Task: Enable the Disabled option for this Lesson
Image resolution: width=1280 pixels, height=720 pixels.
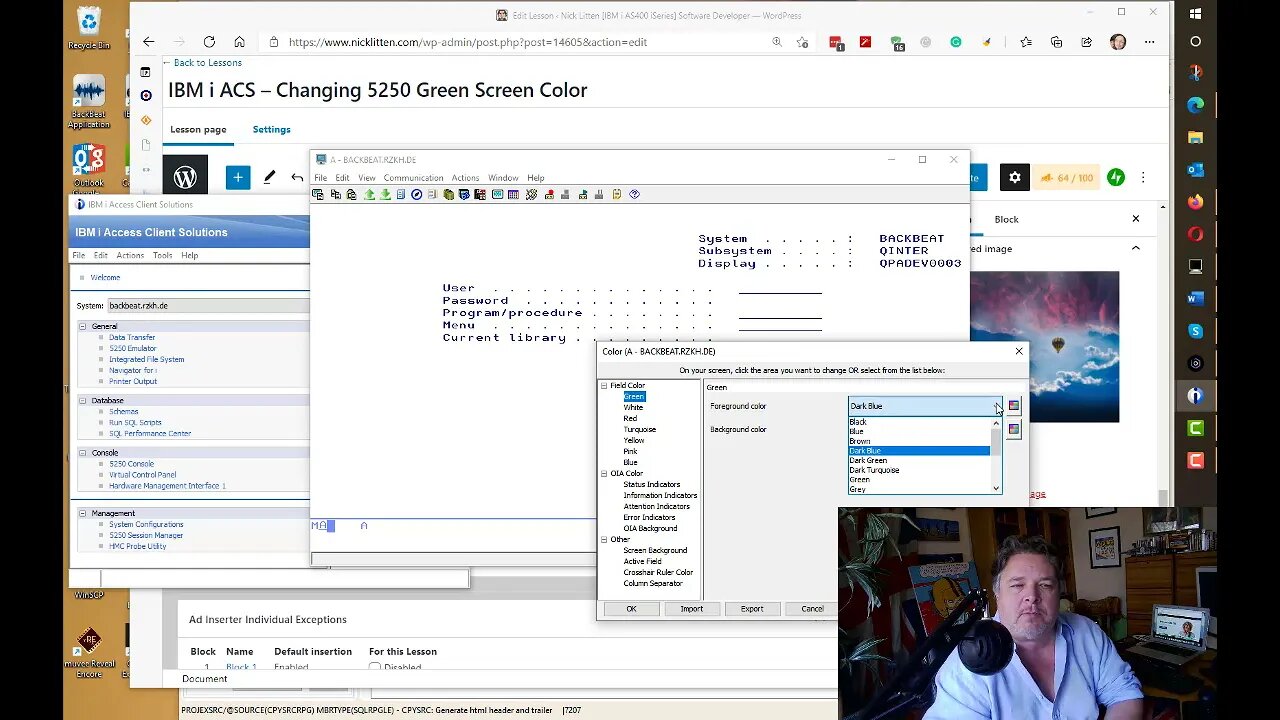Action: pyautogui.click(x=374, y=666)
